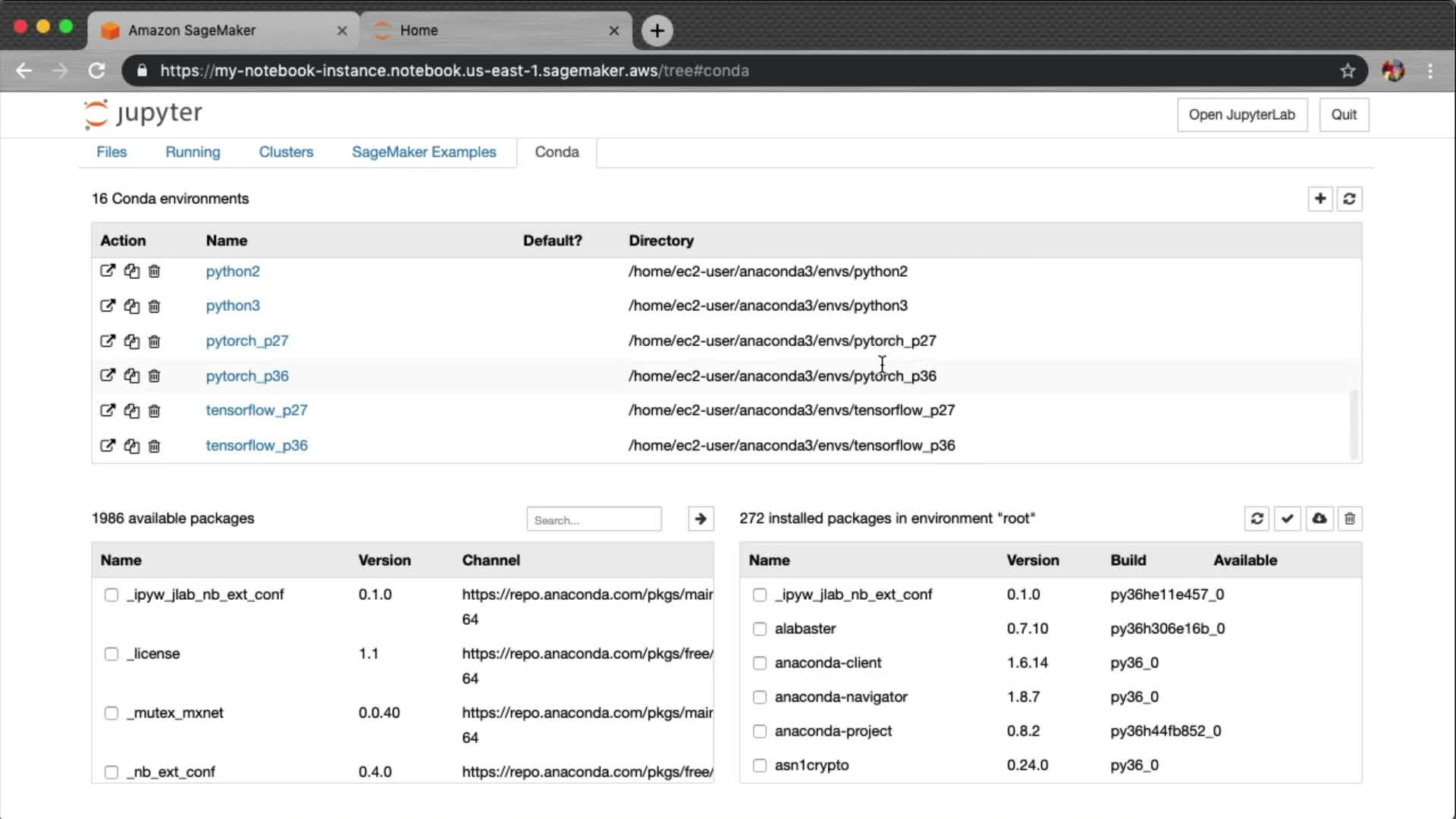Switch to the SageMaker Examples tab
1456x819 pixels.
tap(423, 152)
